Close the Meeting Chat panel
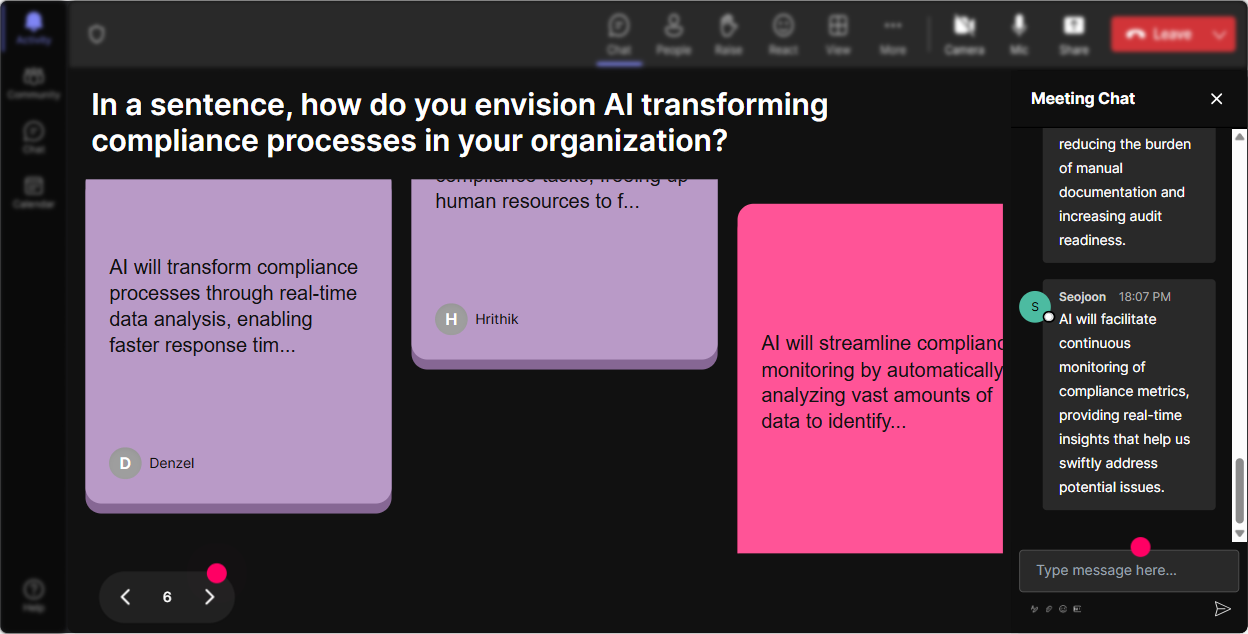1248x634 pixels. (1216, 98)
